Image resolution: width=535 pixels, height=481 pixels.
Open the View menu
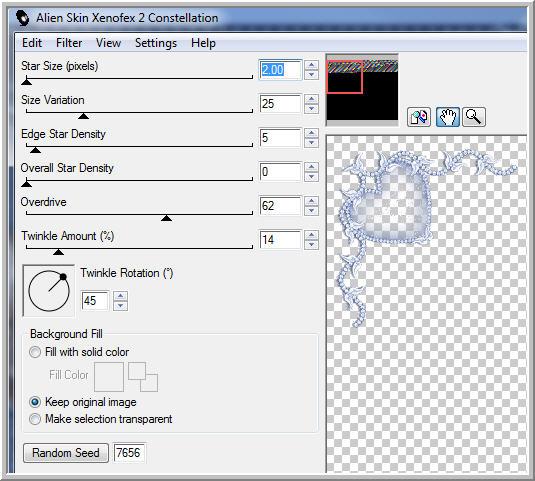(108, 43)
